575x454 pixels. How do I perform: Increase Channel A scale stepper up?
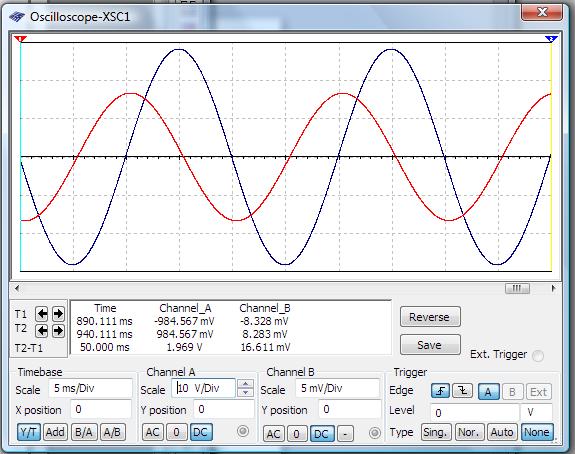tap(245, 384)
